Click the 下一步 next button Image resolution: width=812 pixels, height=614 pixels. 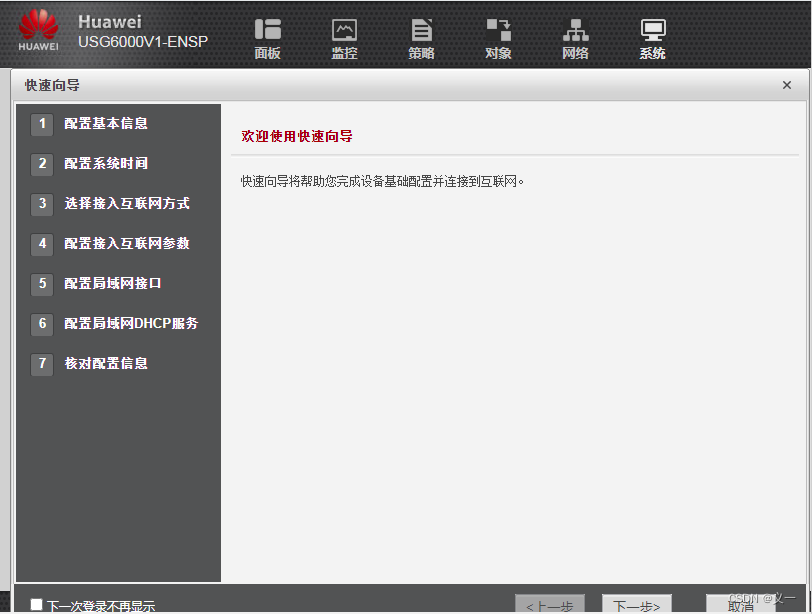[636, 604]
